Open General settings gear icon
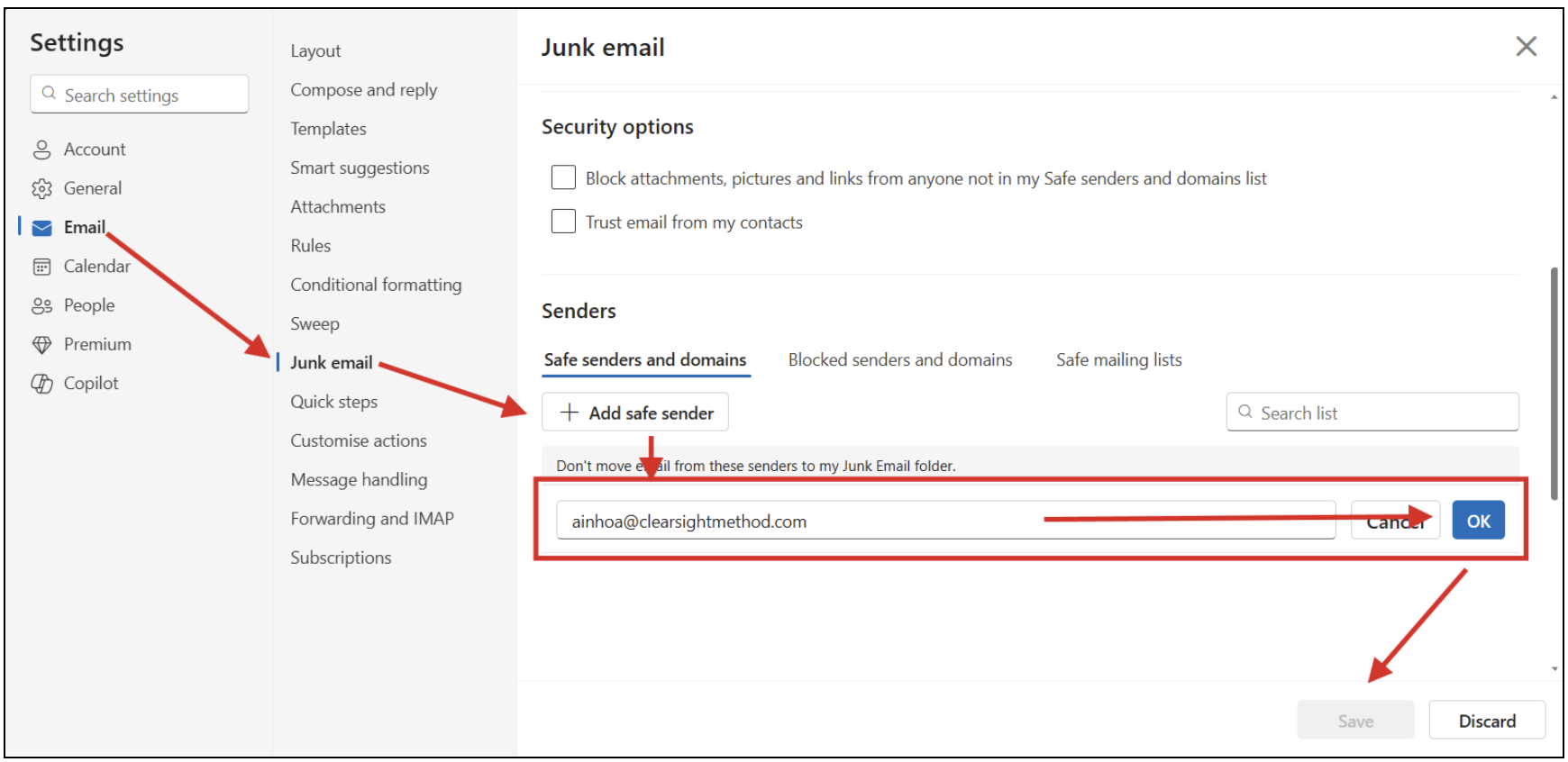 click(x=41, y=188)
